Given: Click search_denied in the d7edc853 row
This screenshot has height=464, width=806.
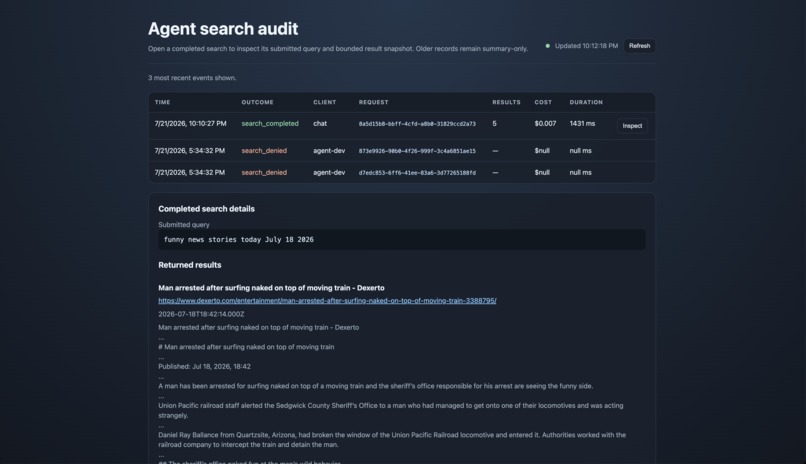Looking at the screenshot, I should (264, 173).
